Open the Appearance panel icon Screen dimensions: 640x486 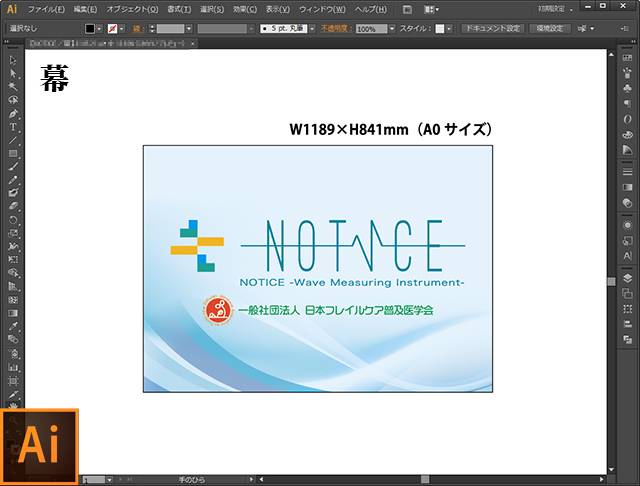click(627, 225)
